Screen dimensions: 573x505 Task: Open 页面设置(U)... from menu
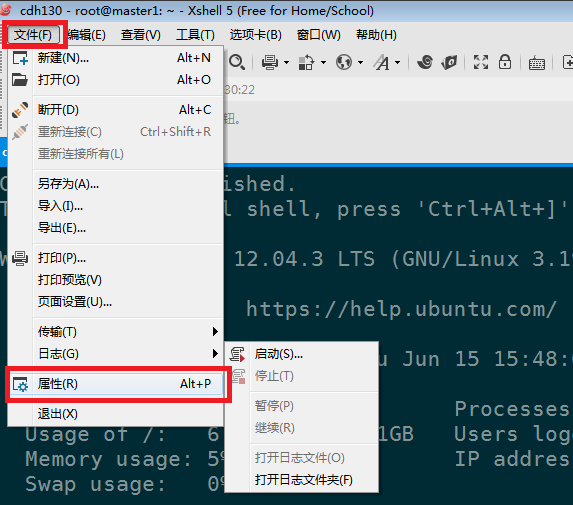tap(115, 302)
